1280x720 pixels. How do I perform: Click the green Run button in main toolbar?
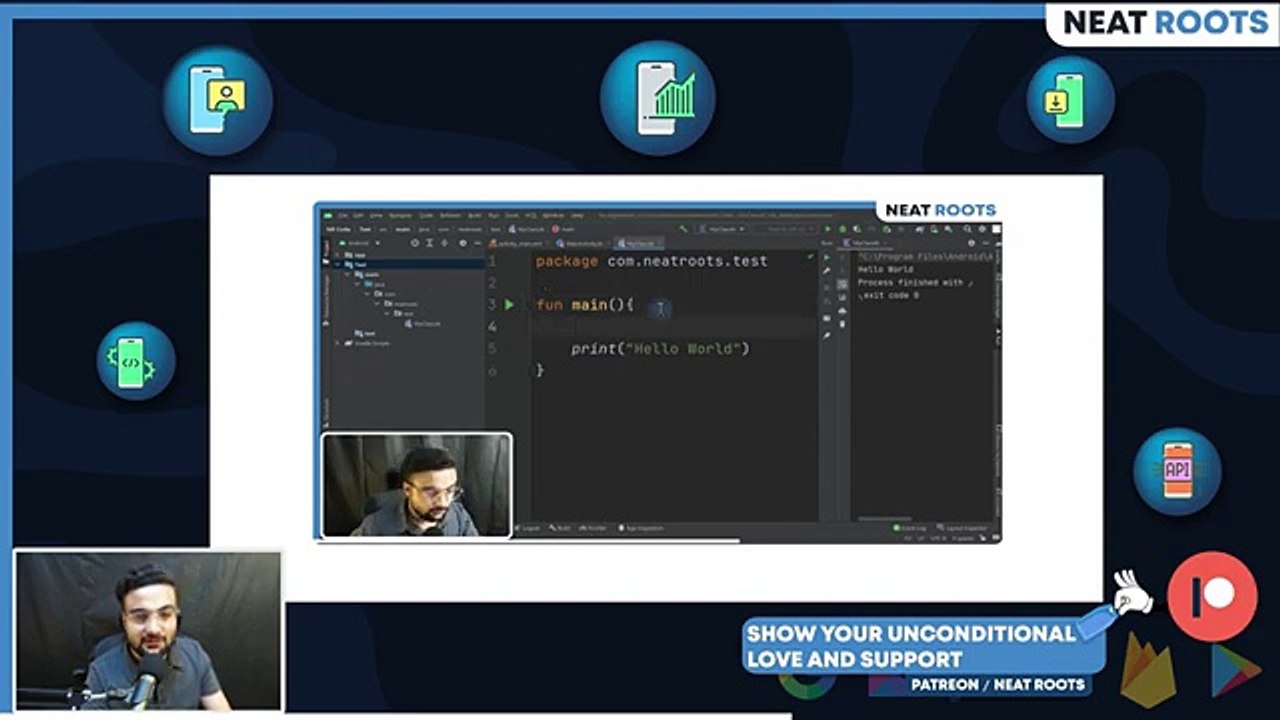(x=827, y=229)
